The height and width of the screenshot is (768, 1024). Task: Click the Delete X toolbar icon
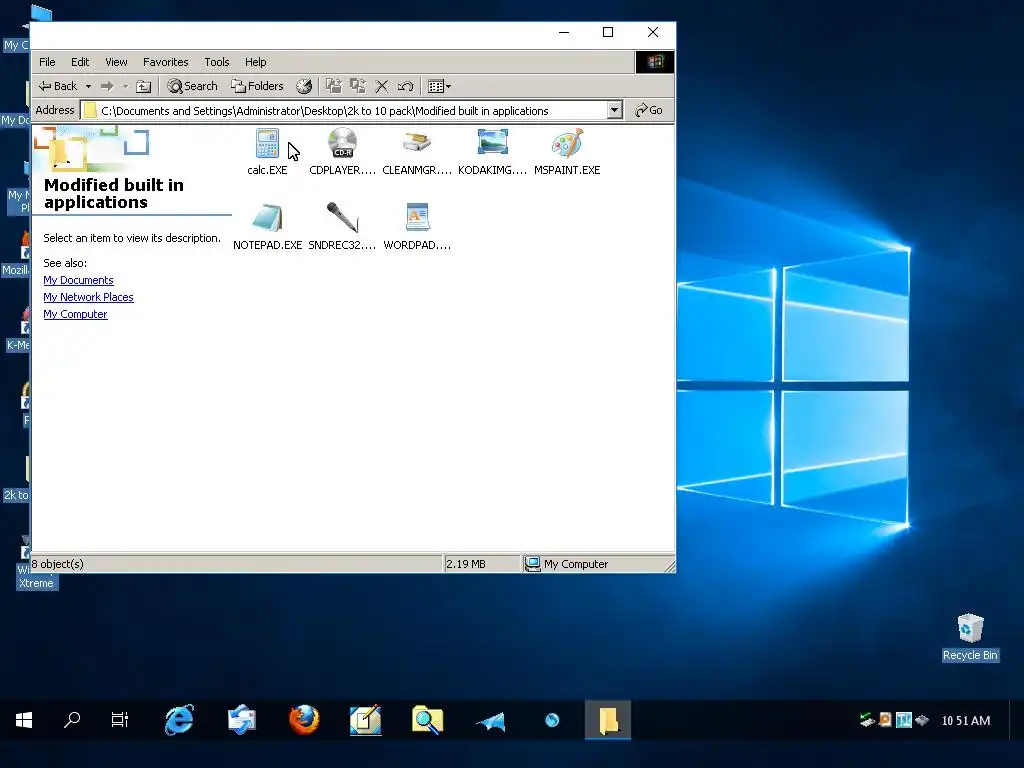pyautogui.click(x=382, y=86)
